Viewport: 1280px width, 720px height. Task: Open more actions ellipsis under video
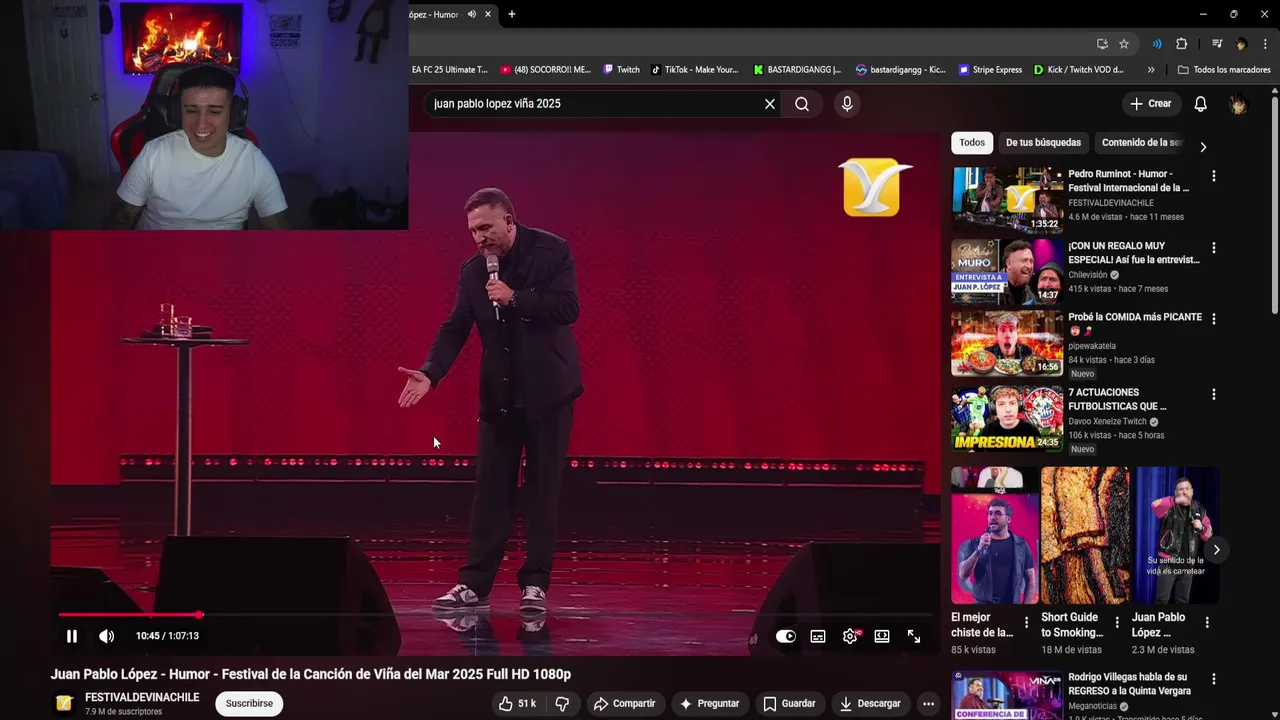coord(928,704)
